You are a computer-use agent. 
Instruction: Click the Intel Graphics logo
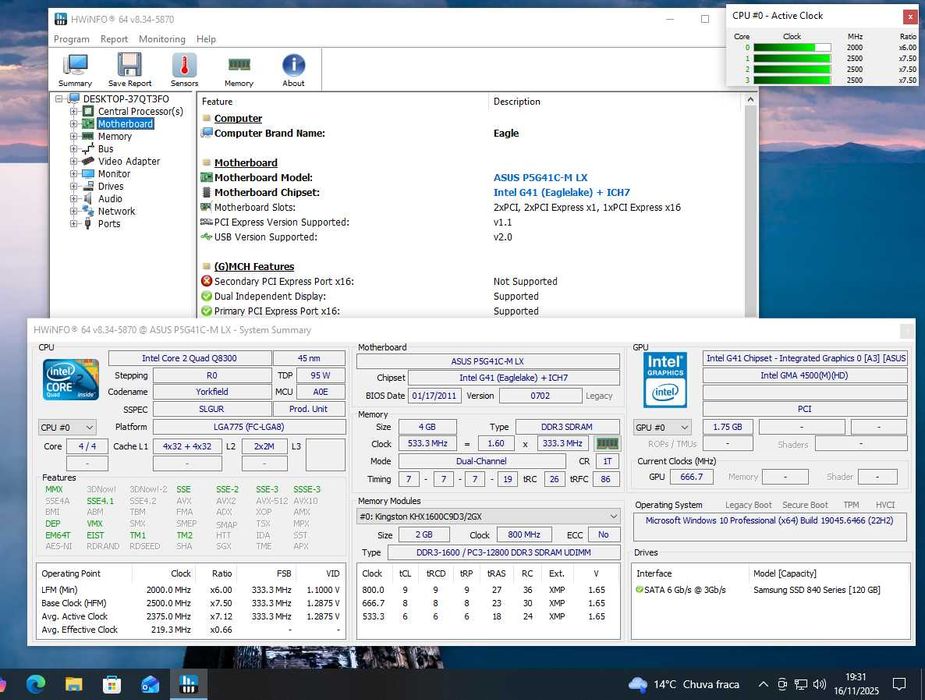[x=665, y=380]
